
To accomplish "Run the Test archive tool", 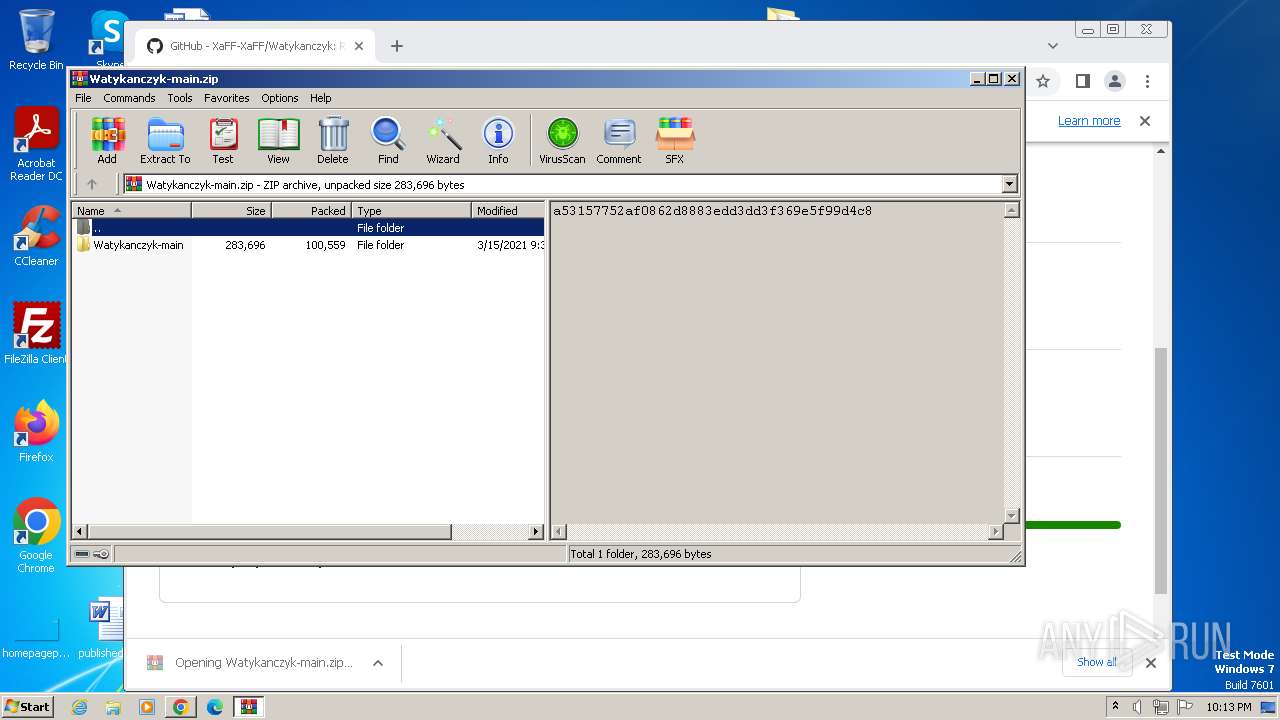I will click(x=223, y=141).
